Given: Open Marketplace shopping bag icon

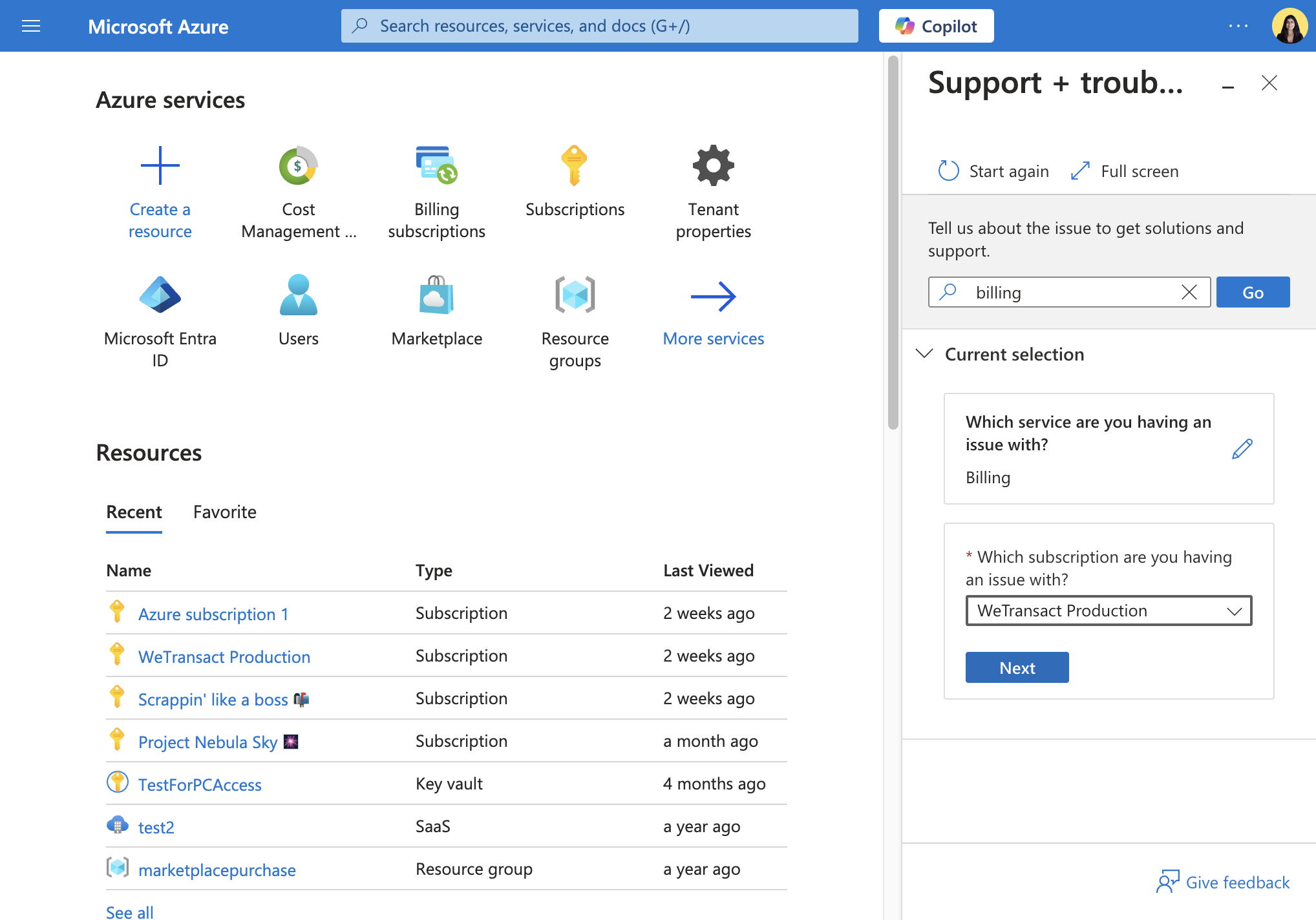Looking at the screenshot, I should point(436,295).
